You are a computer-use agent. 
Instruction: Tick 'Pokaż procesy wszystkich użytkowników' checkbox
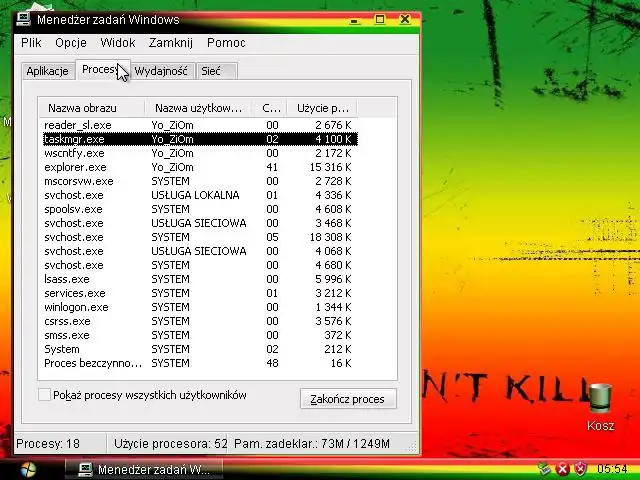44,395
